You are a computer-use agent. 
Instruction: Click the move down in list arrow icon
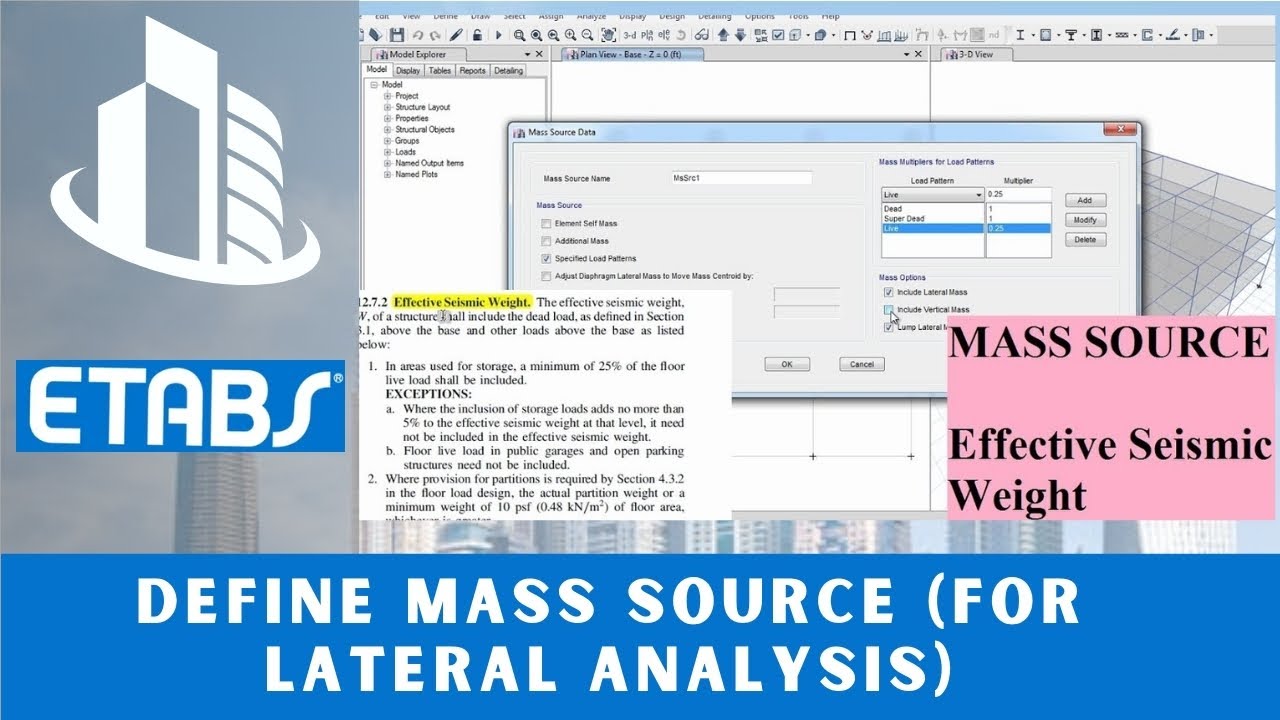tap(740, 35)
